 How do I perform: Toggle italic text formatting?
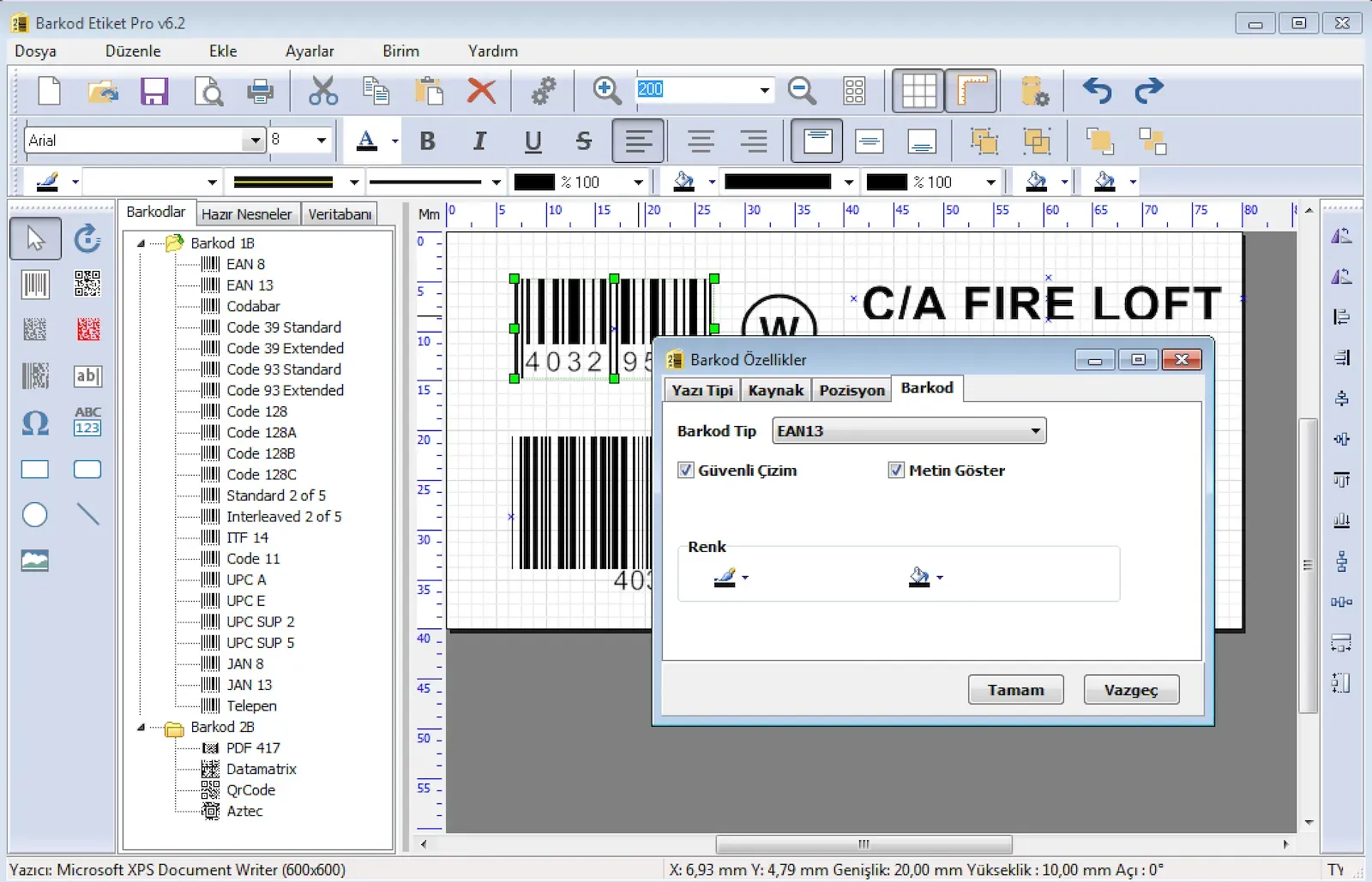click(x=479, y=141)
